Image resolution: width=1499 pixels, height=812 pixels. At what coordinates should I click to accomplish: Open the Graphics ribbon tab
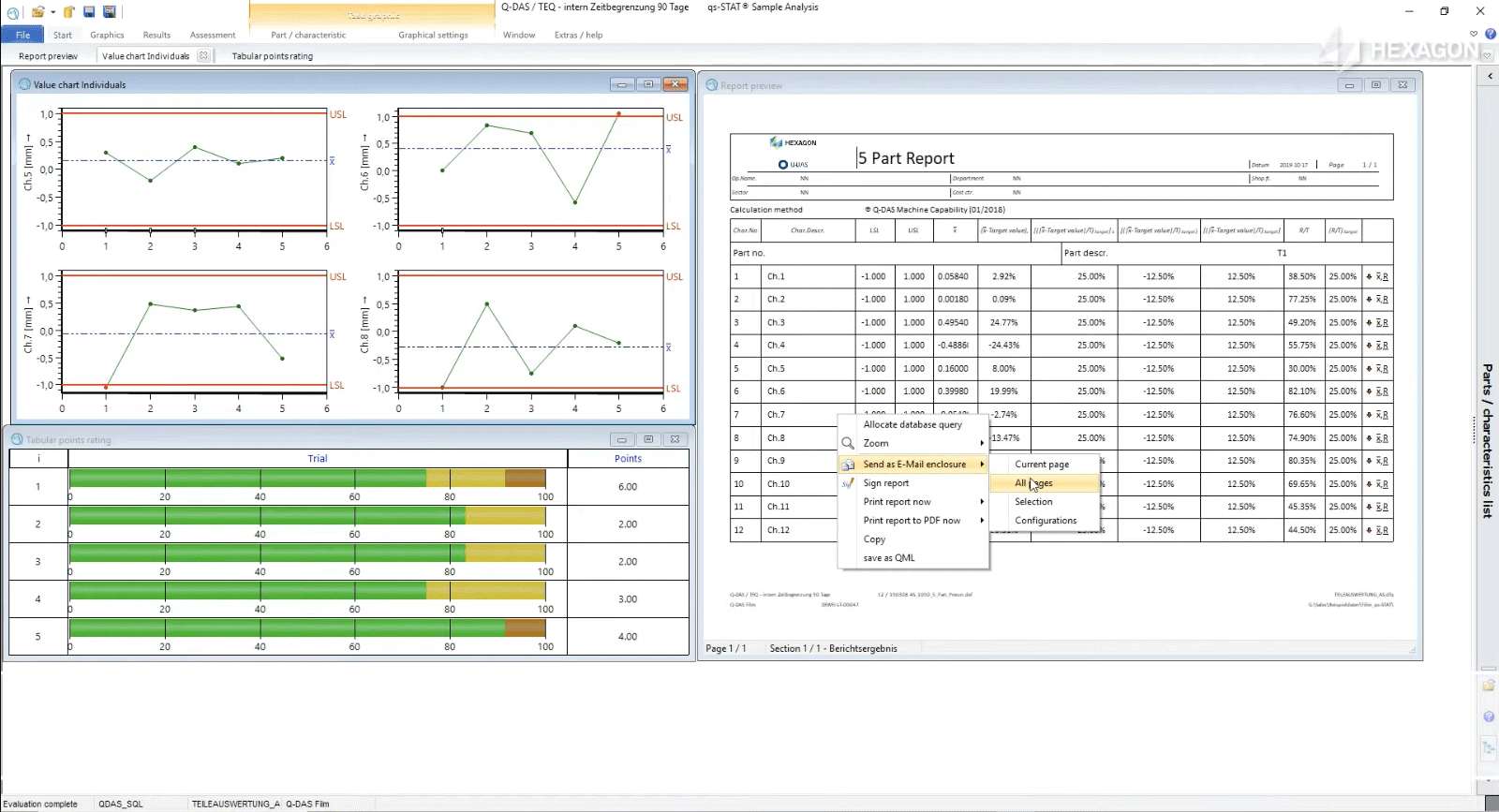coord(107,35)
